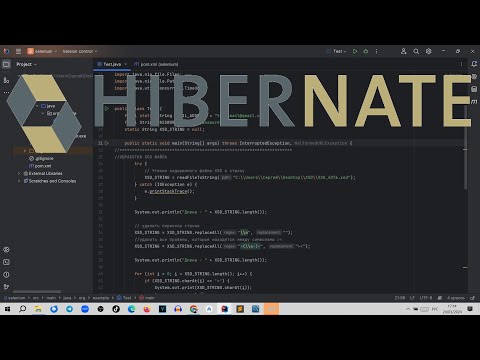Toggle read-only lock icon in status bar
This screenshot has width=480, height=360.
coord(472,298)
